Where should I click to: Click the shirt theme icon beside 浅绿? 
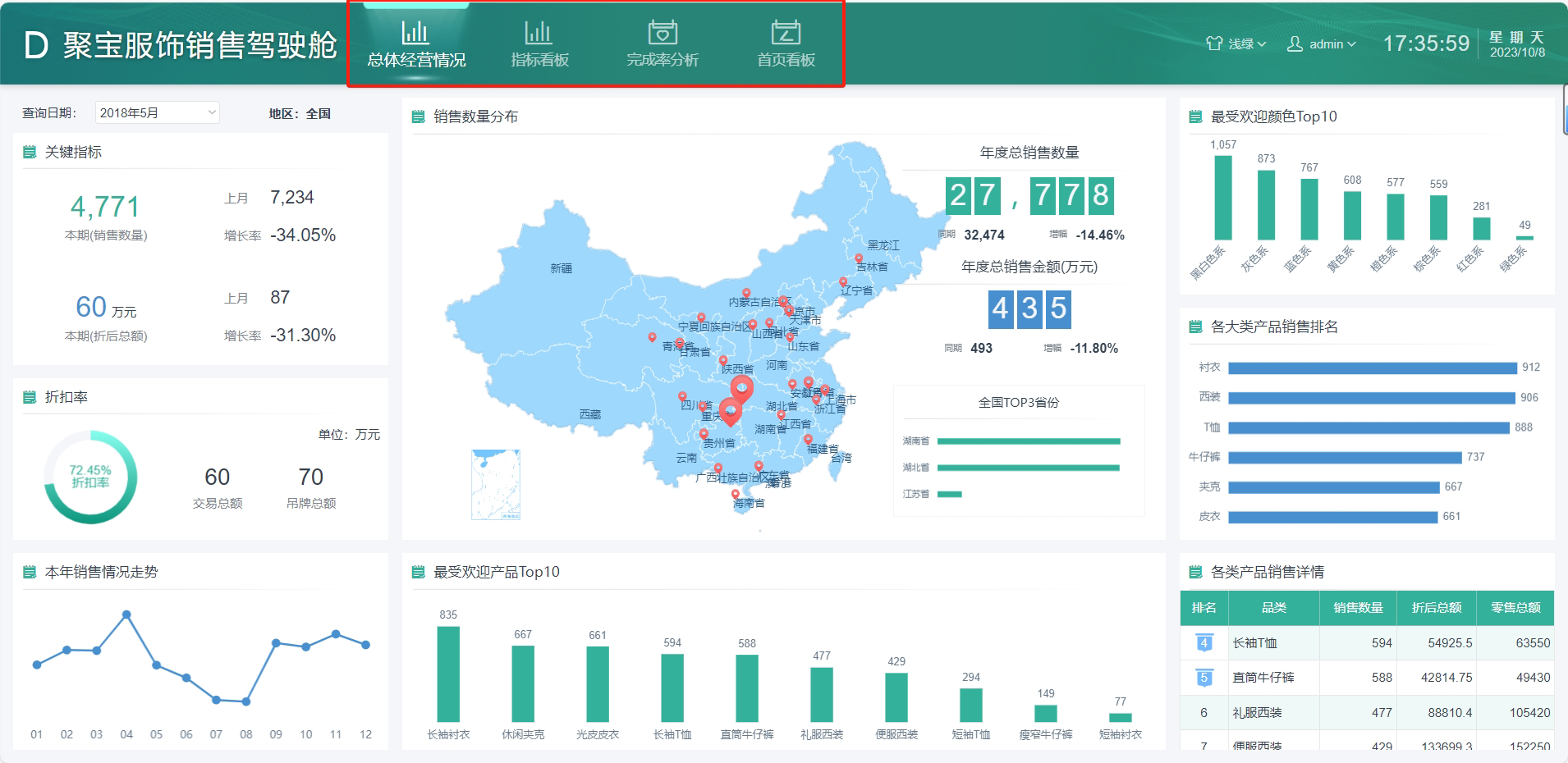pyautogui.click(x=1214, y=43)
